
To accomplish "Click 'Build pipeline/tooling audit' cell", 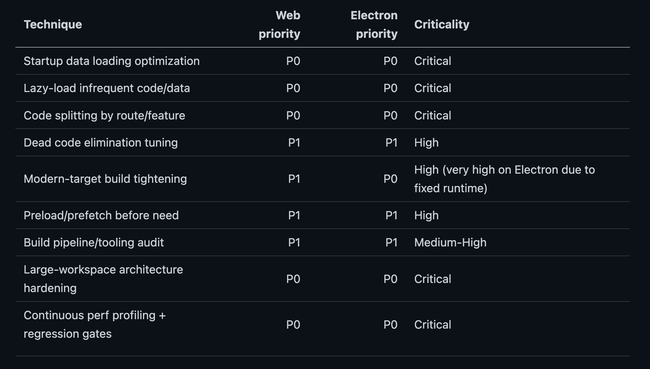I will point(94,243).
